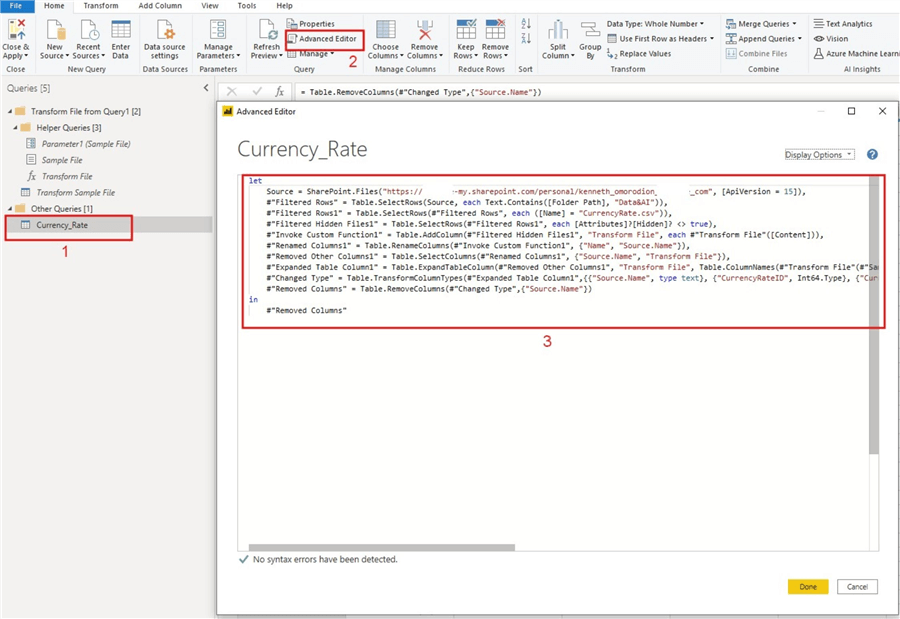Viewport: 900px width, 619px height.
Task: Open the Append Queries dropdown
Action: click(x=763, y=38)
